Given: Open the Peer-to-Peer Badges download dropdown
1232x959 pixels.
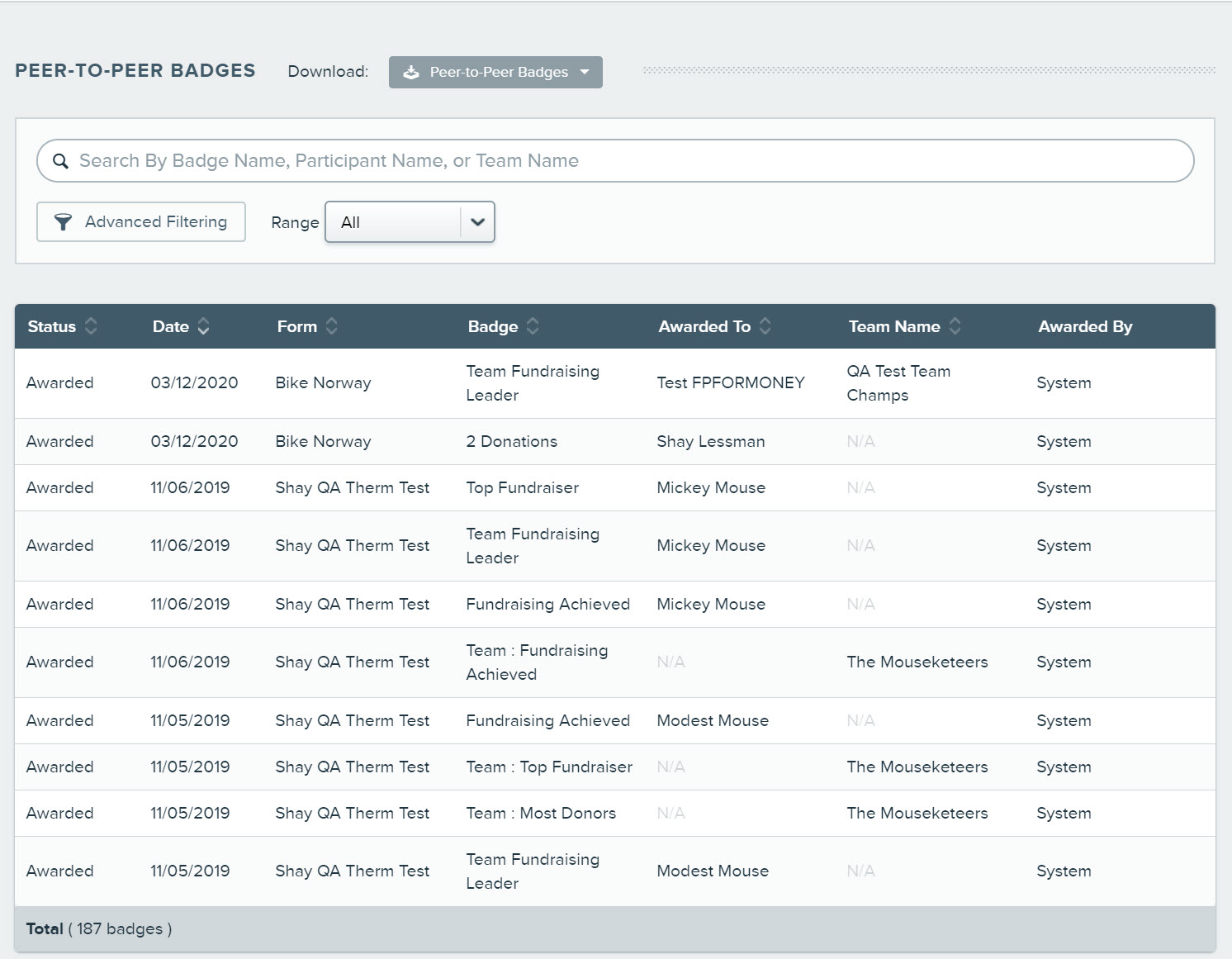Looking at the screenshot, I should tap(495, 72).
